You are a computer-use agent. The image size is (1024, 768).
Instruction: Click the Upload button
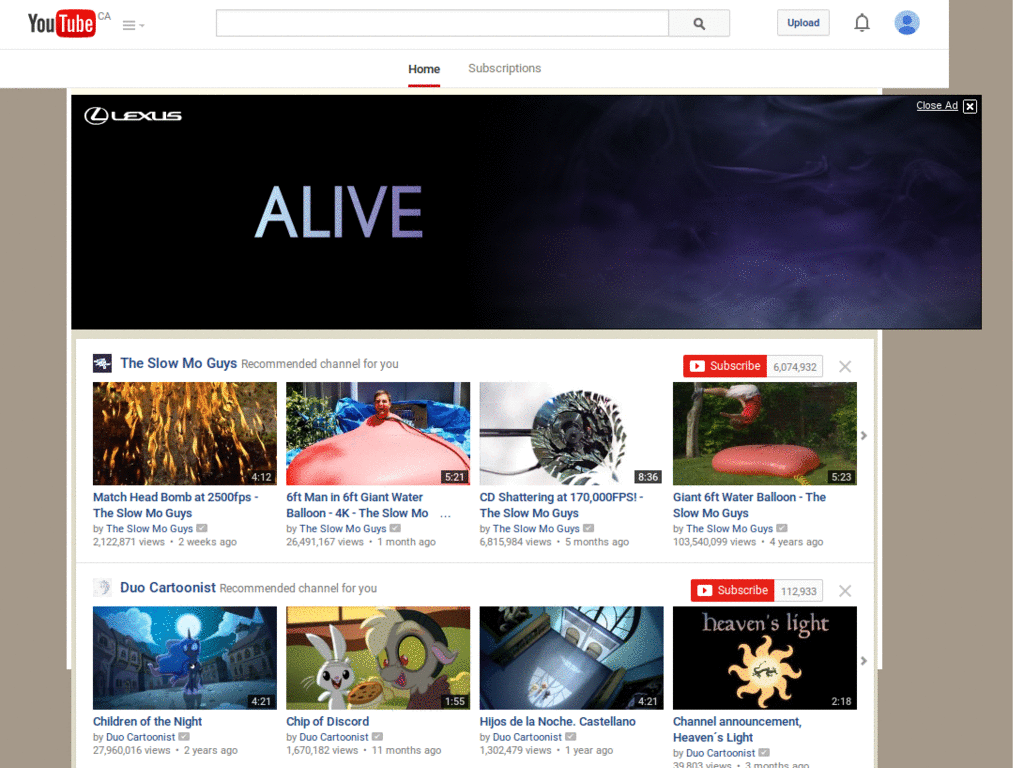click(x=803, y=23)
